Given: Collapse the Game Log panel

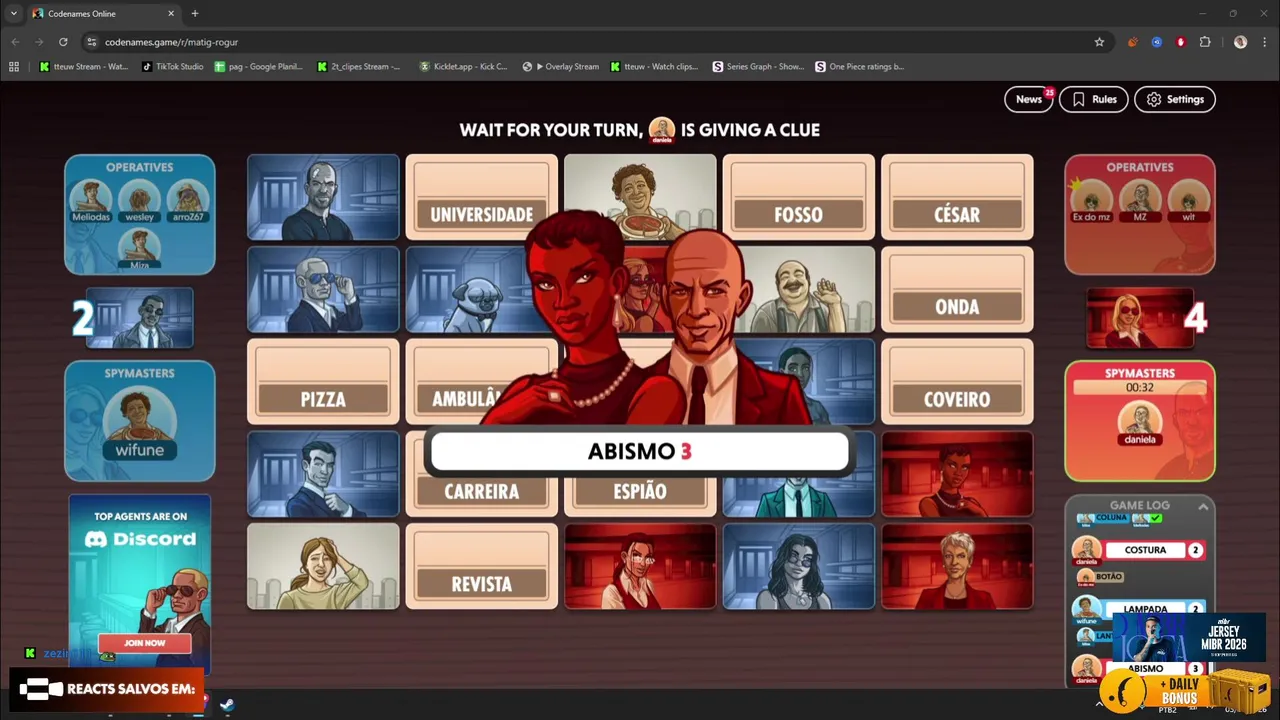Looking at the screenshot, I should [1203, 507].
